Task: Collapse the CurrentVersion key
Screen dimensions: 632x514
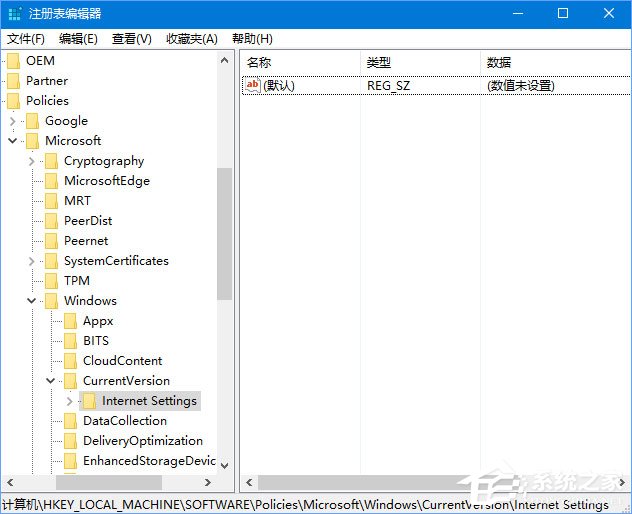Action: [x=50, y=381]
